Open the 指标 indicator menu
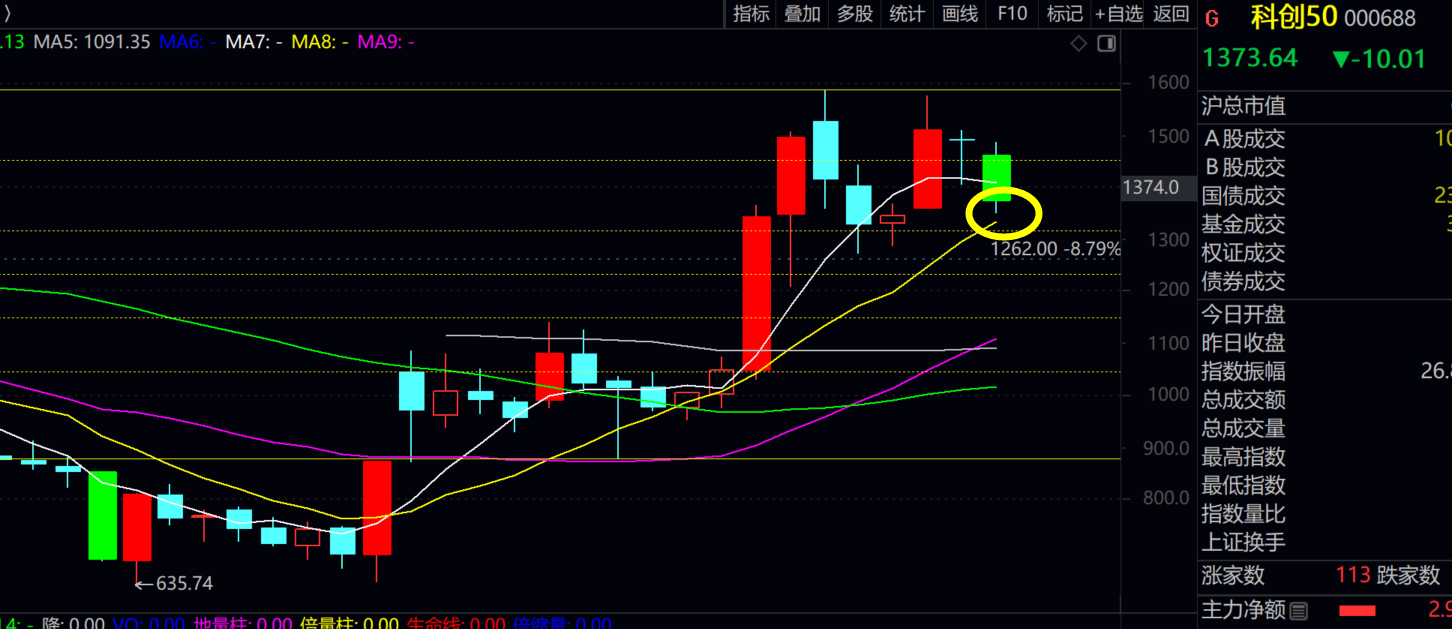 pyautogui.click(x=751, y=14)
